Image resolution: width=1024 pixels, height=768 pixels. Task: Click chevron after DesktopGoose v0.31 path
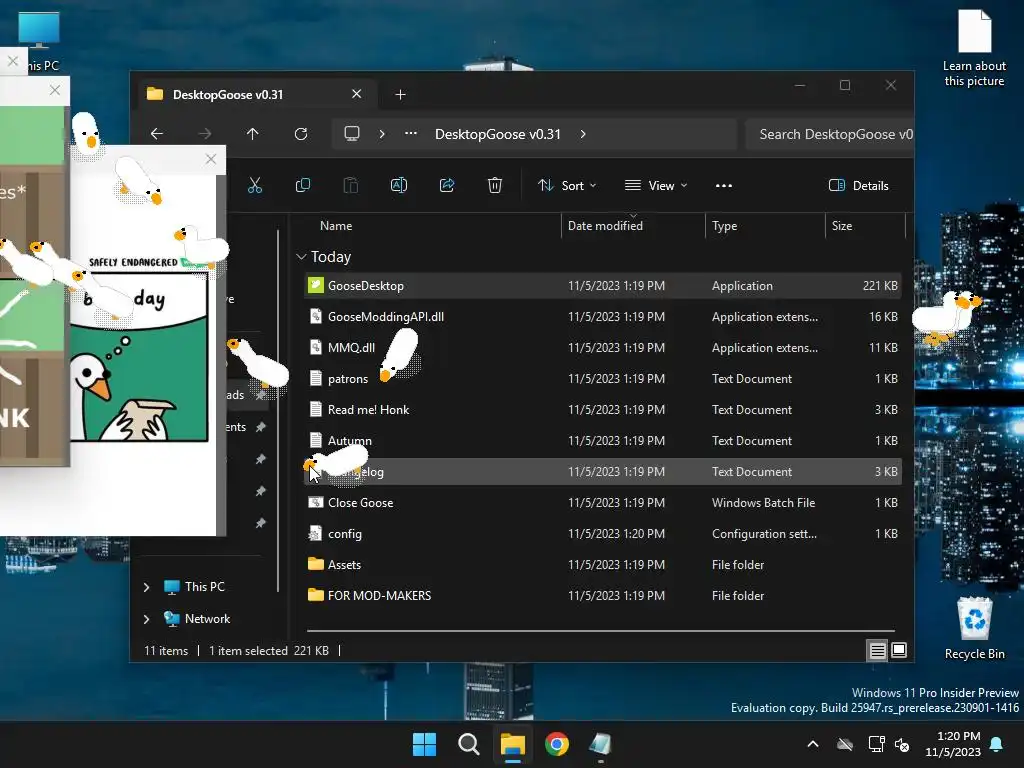[583, 134]
